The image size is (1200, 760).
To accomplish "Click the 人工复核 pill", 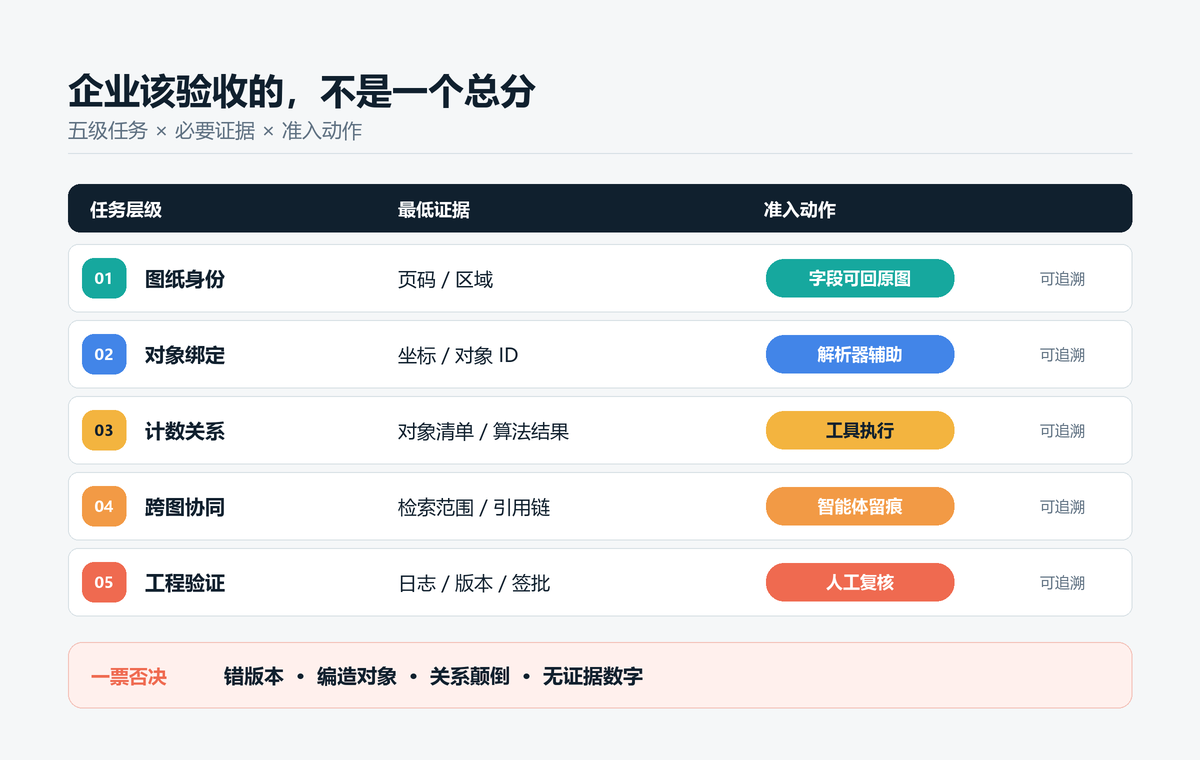I will 860,582.
